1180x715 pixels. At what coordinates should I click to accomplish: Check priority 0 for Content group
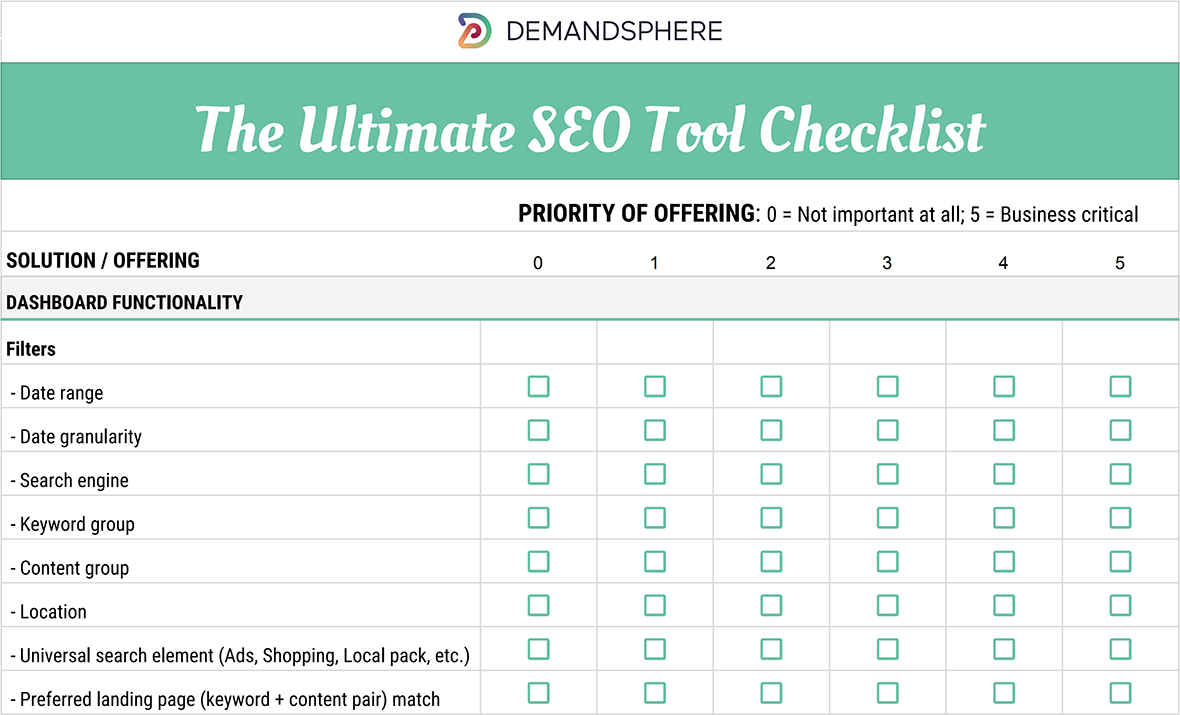pyautogui.click(x=538, y=561)
